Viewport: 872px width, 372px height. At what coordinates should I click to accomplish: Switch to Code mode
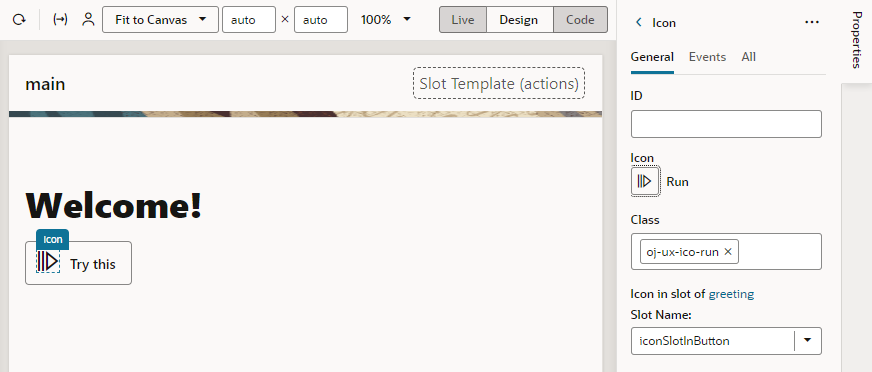click(580, 20)
